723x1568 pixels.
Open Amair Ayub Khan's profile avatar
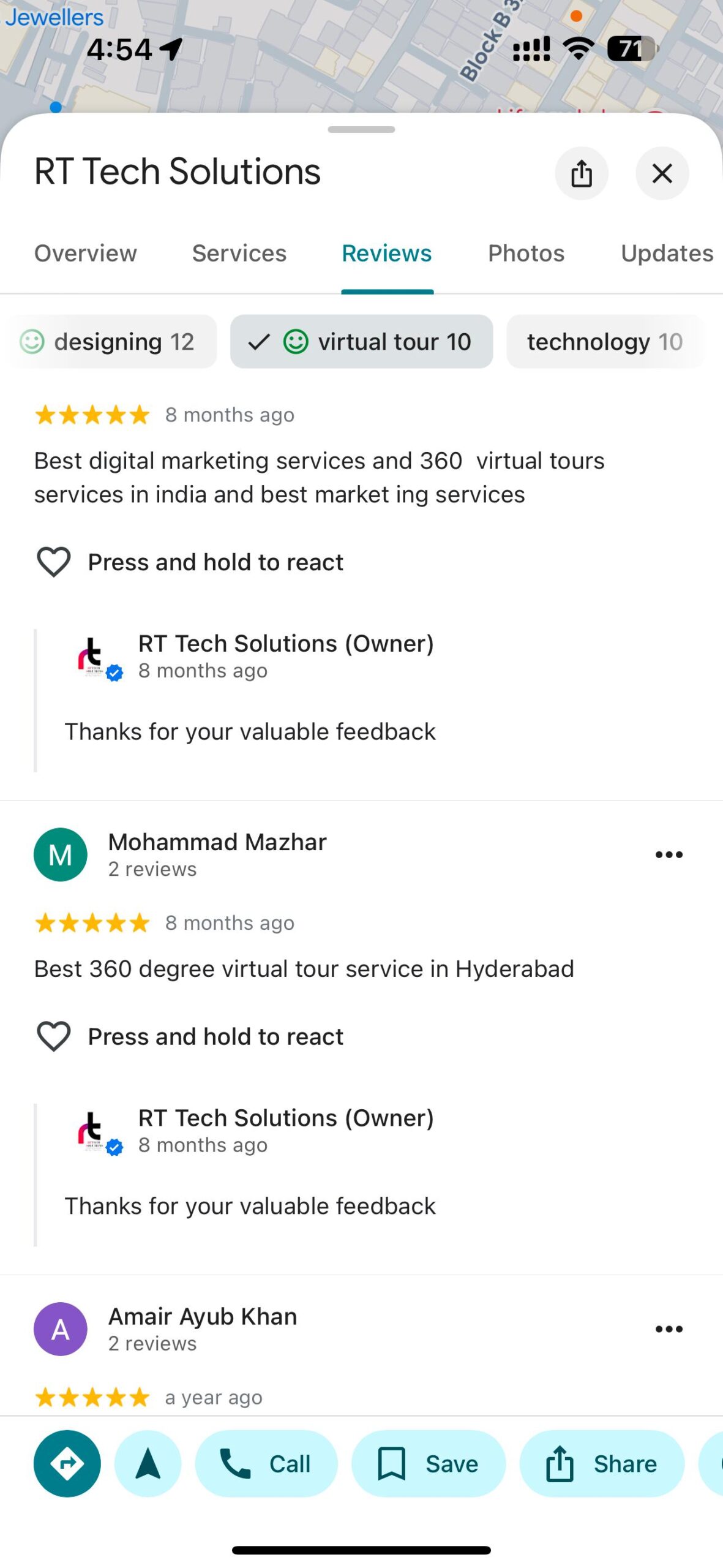(x=60, y=1329)
